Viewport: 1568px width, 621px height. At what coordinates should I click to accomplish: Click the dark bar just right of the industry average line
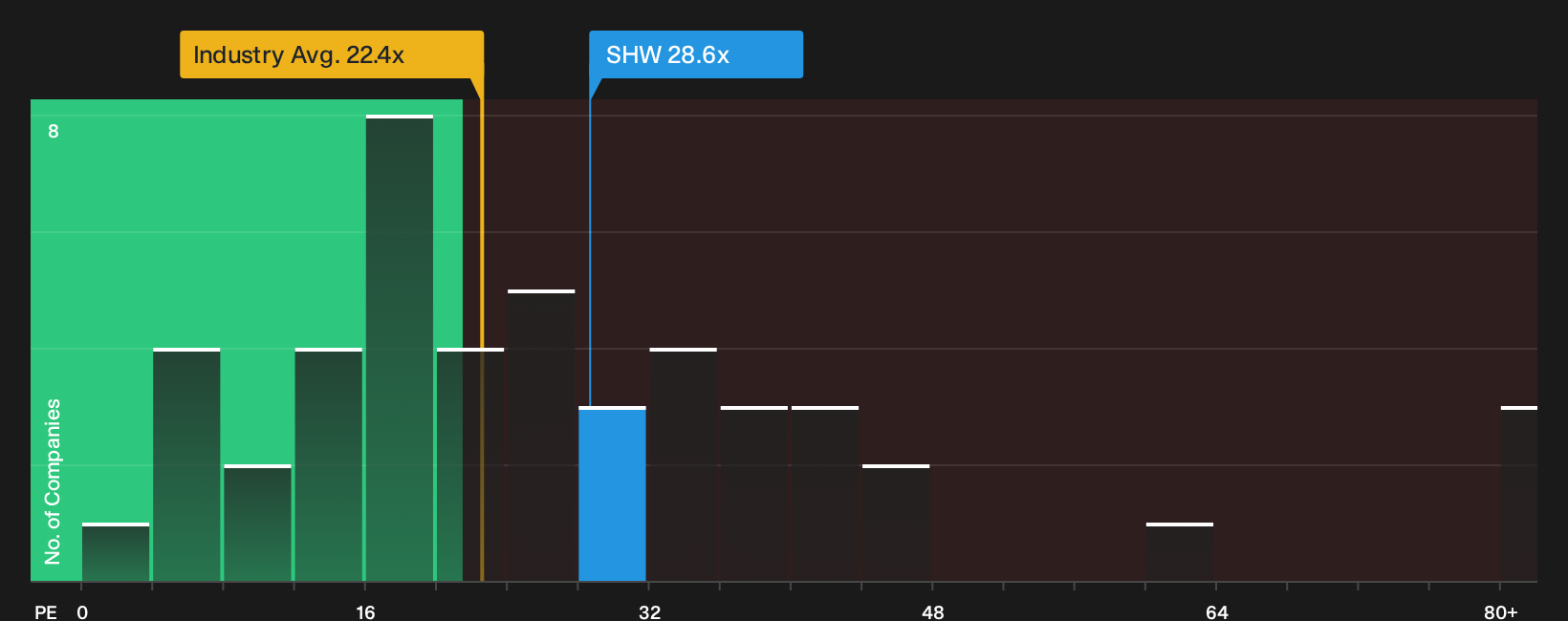tap(541, 436)
